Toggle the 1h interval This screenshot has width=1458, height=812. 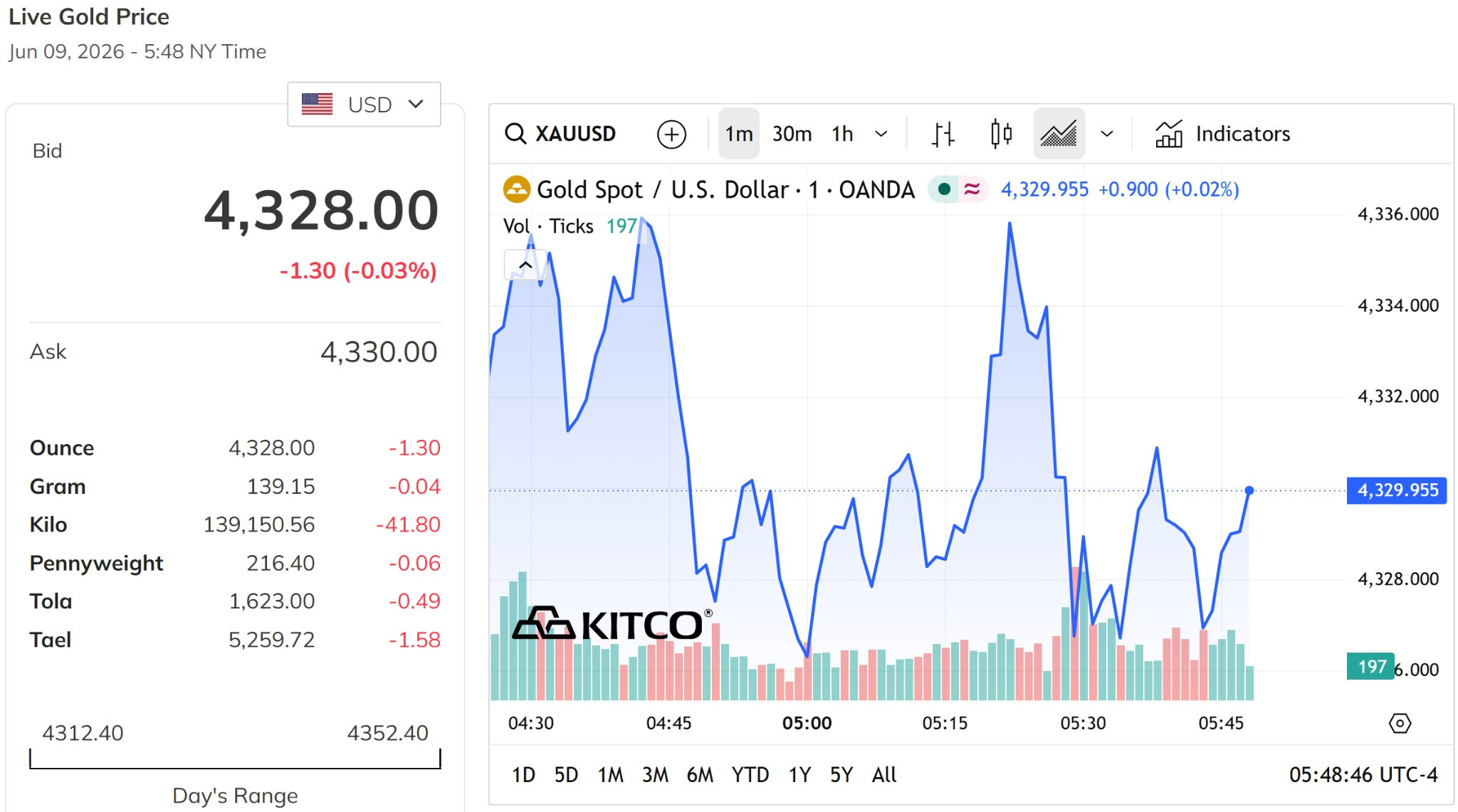pos(842,134)
